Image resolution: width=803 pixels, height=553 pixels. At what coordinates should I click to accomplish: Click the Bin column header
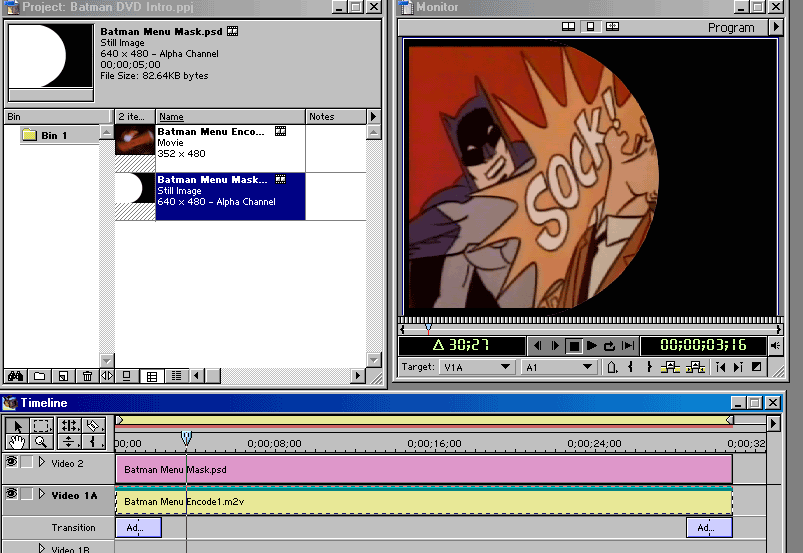57,117
